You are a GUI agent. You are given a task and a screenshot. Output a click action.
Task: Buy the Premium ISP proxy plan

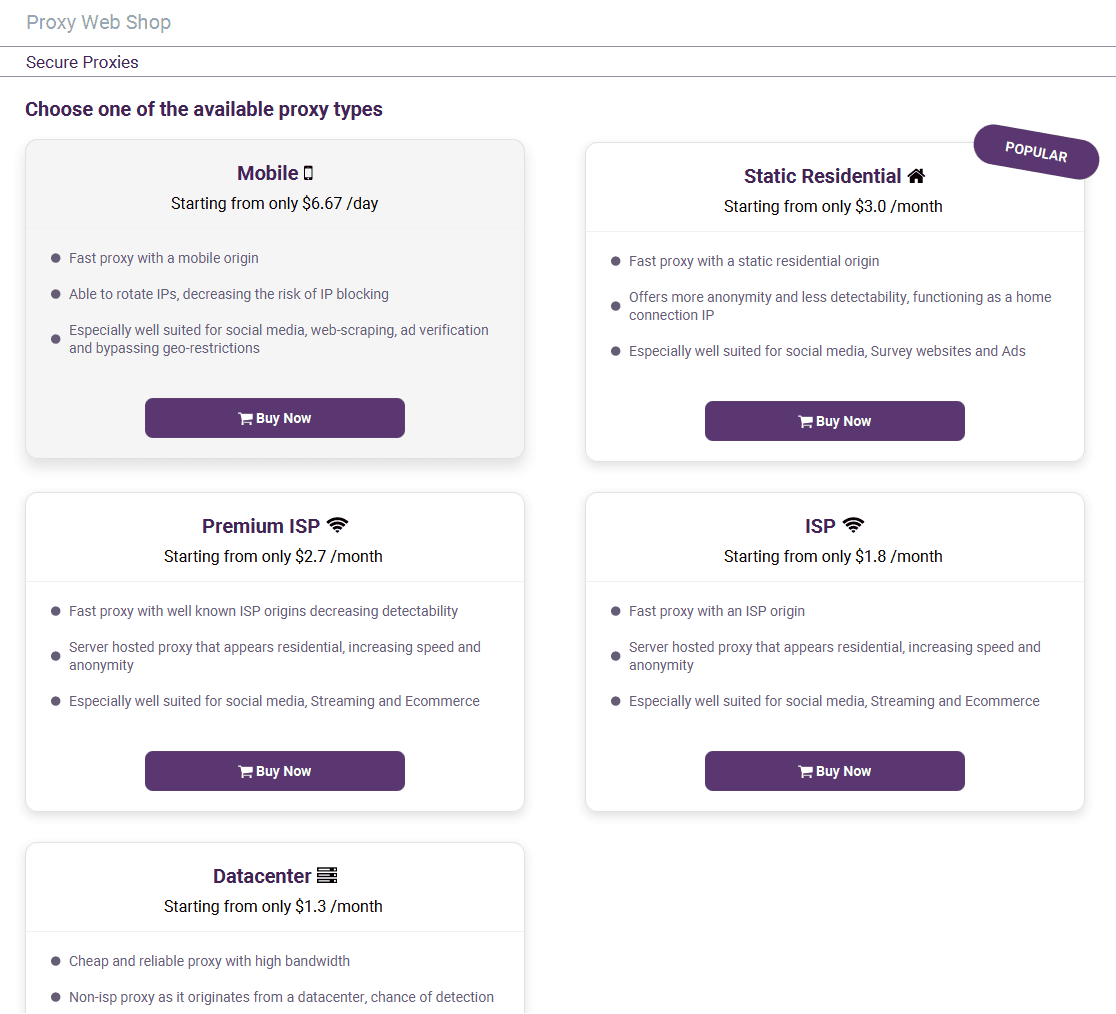pyautogui.click(x=275, y=771)
